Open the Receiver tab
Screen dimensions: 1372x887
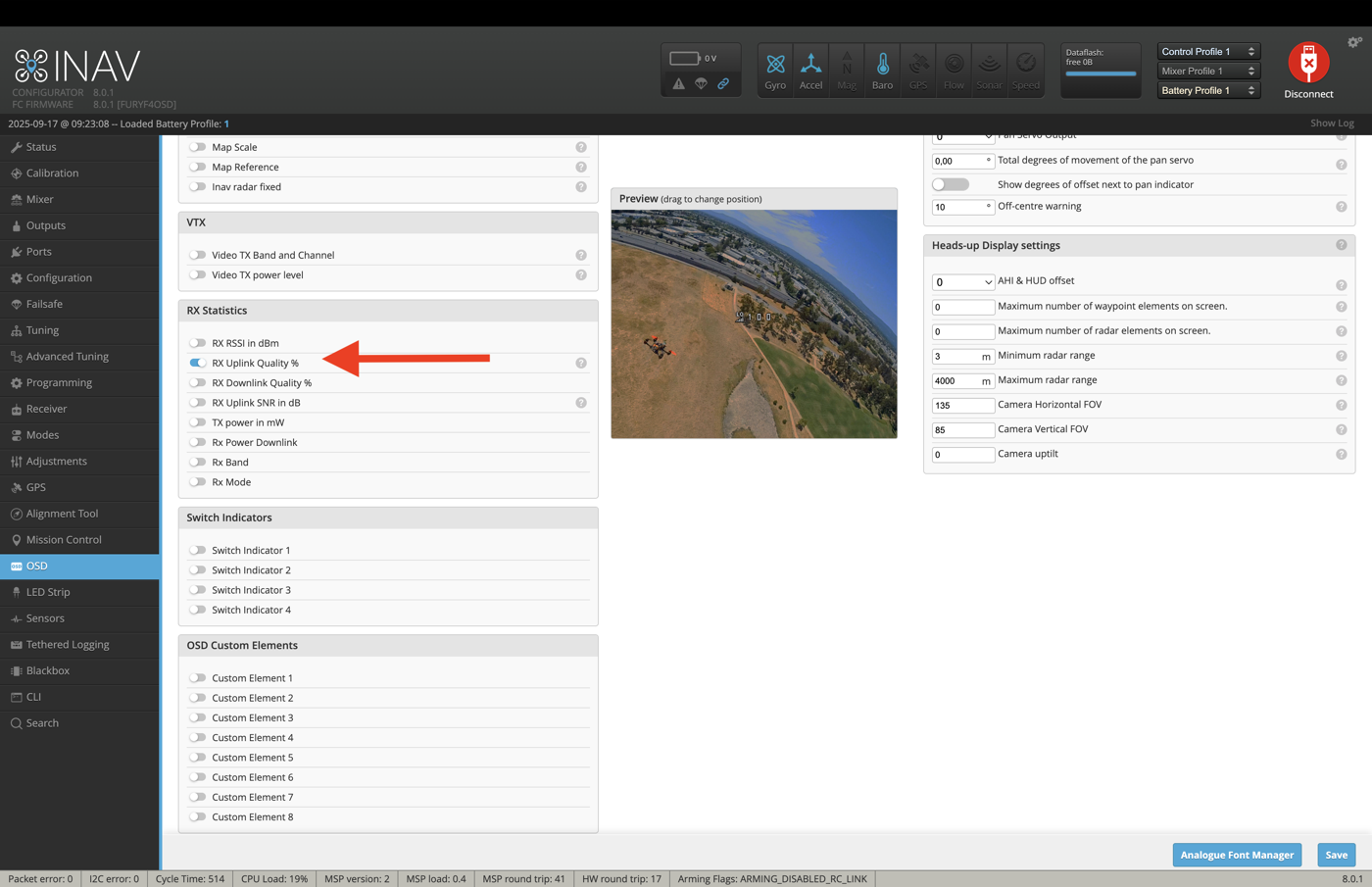coord(79,409)
